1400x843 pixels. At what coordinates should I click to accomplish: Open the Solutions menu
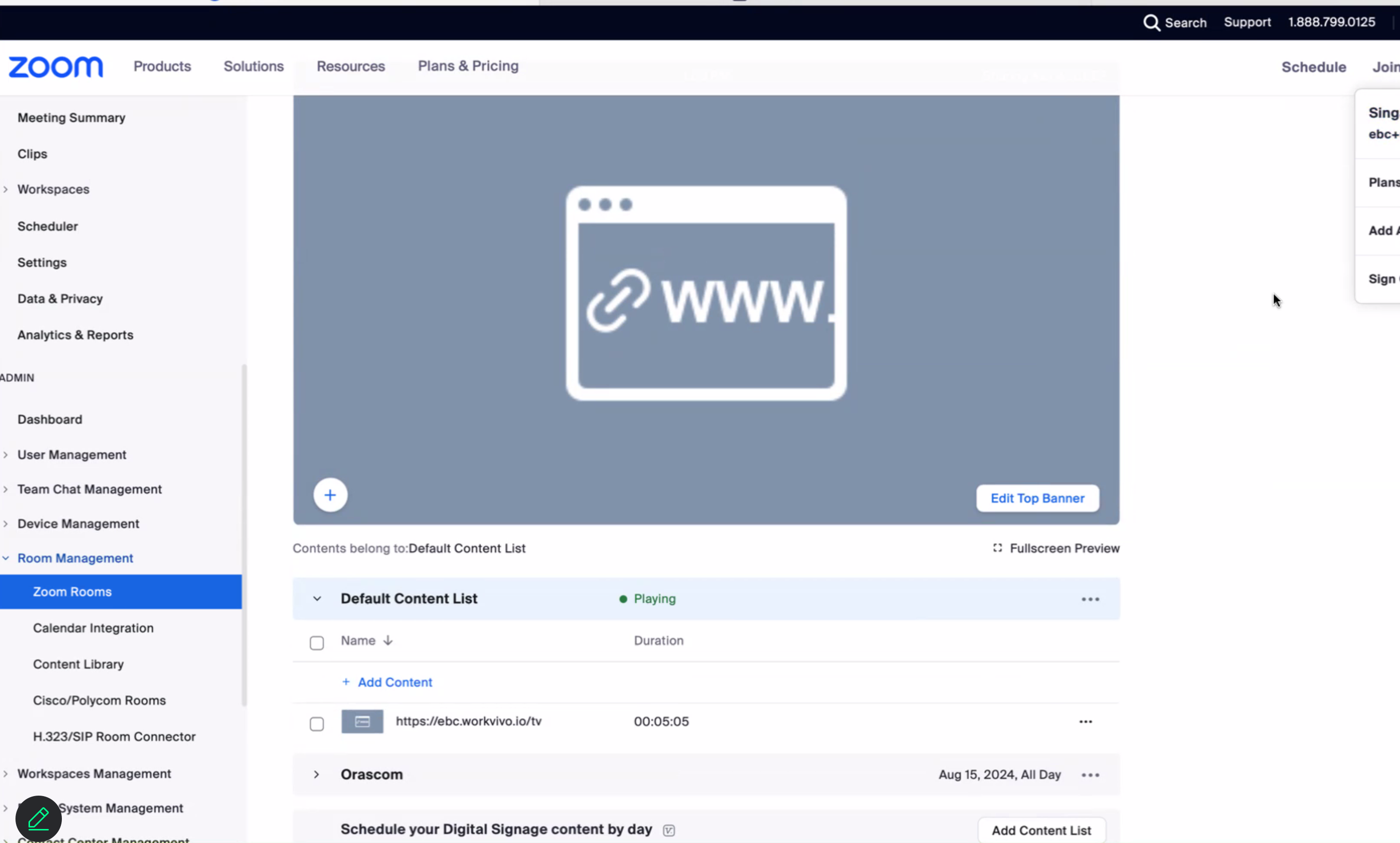(x=253, y=66)
